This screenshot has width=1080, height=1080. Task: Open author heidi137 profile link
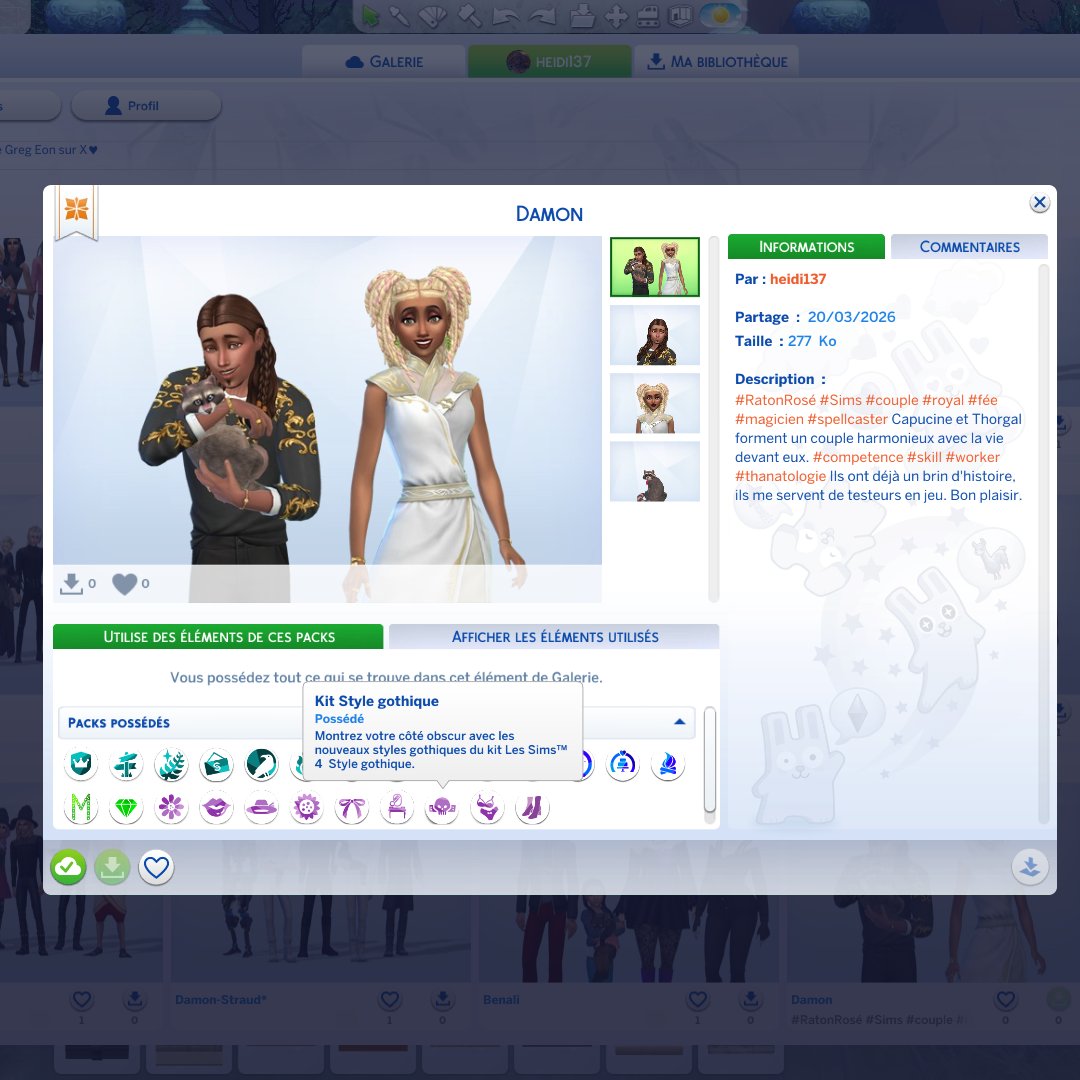click(798, 279)
